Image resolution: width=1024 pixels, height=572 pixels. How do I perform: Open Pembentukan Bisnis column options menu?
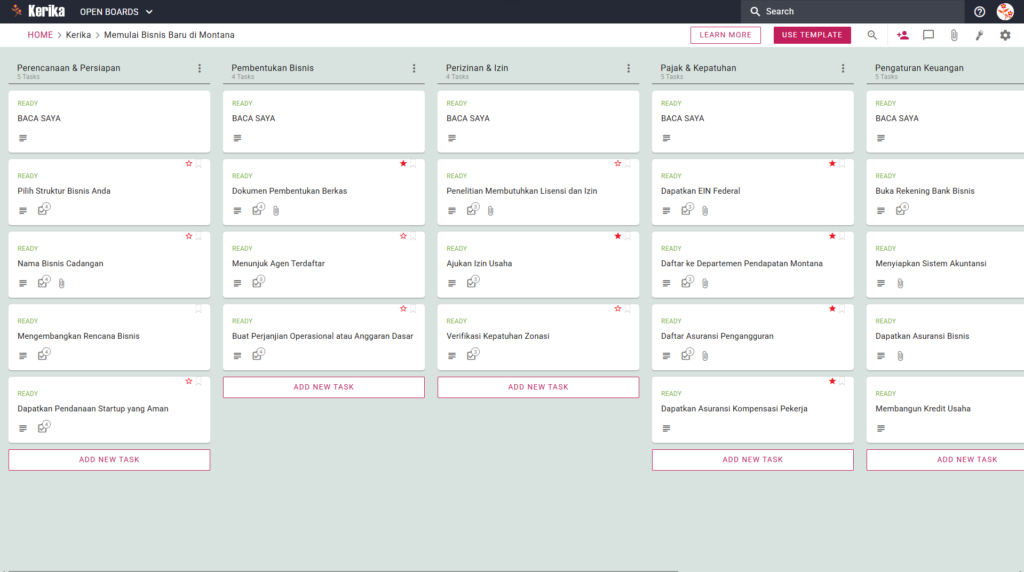pos(414,68)
